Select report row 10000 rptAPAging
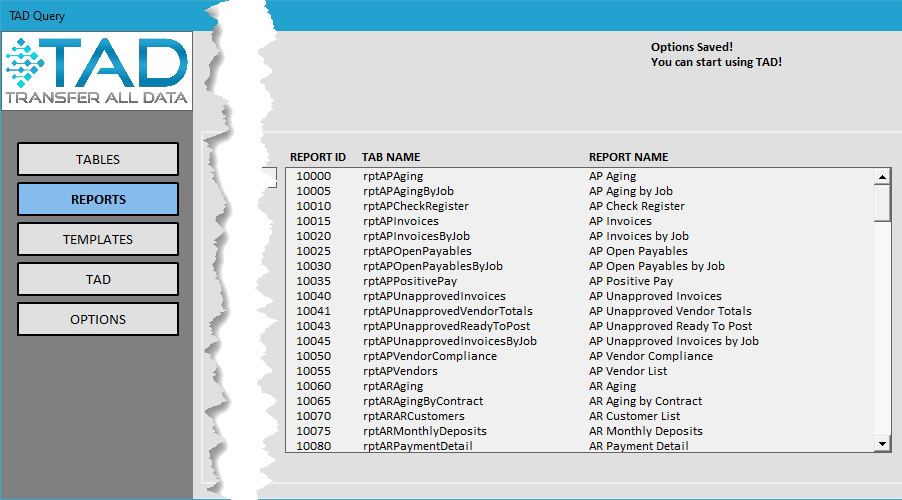The width and height of the screenshot is (902, 500). tap(579, 176)
